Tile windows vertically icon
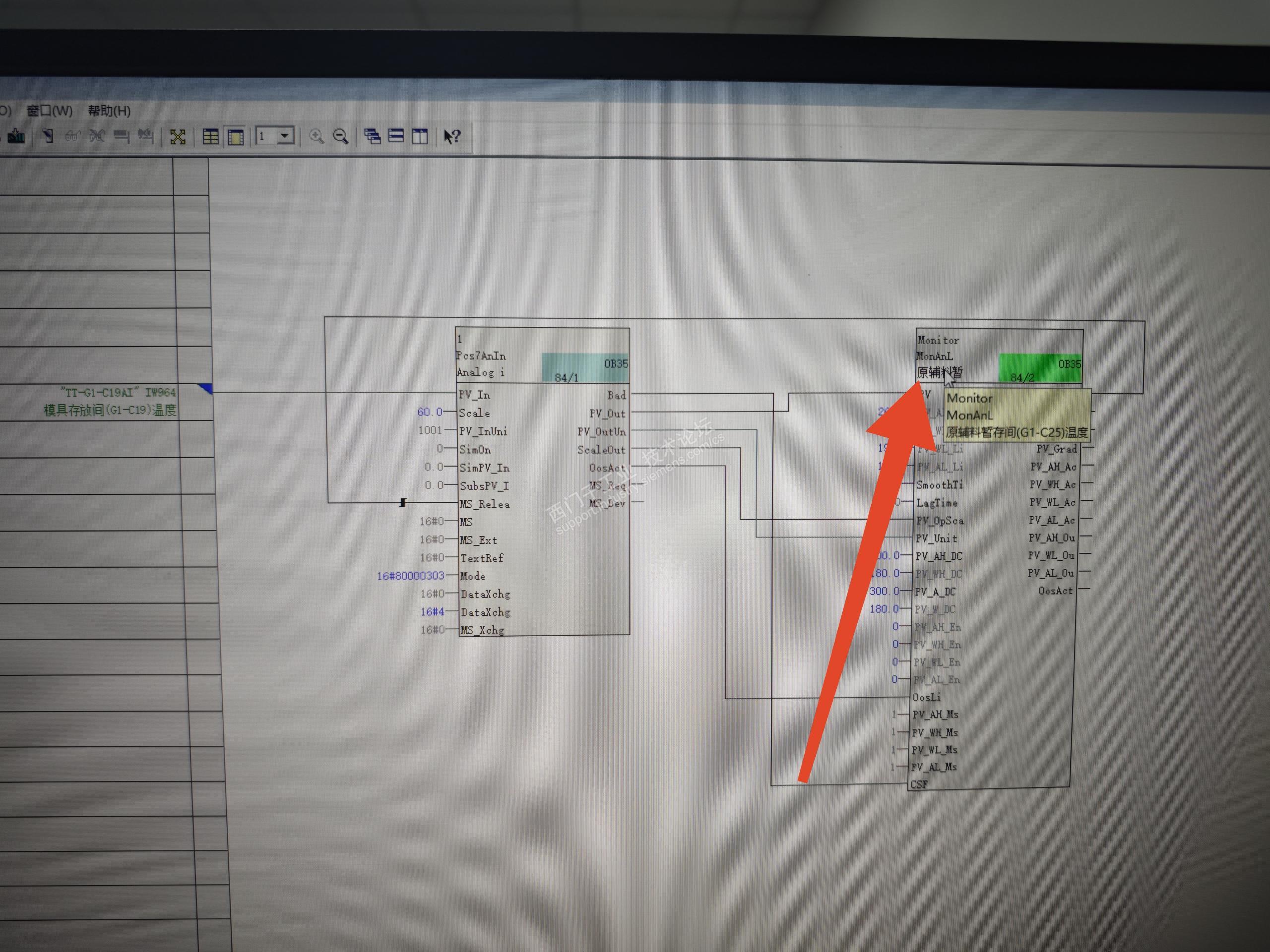Viewport: 1270px width, 952px height. [420, 136]
